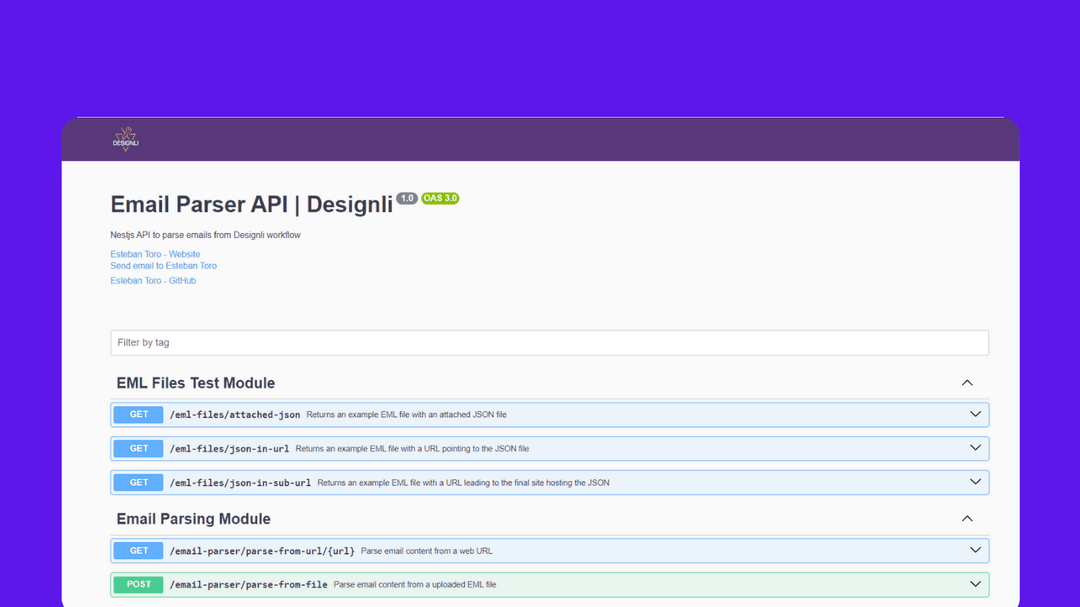This screenshot has width=1080, height=607.
Task: Open the Send email to Esteban Toro link
Action: [163, 266]
